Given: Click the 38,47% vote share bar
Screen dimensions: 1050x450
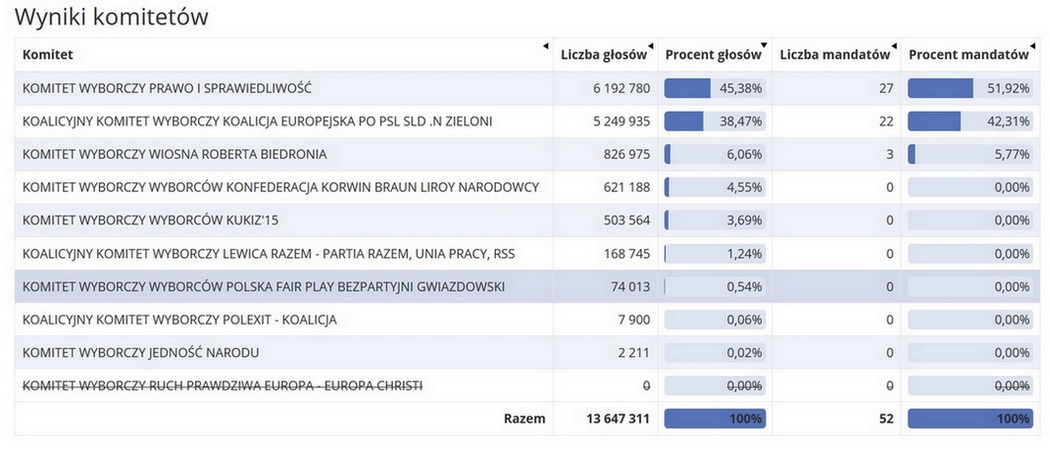Looking at the screenshot, I should [x=715, y=121].
